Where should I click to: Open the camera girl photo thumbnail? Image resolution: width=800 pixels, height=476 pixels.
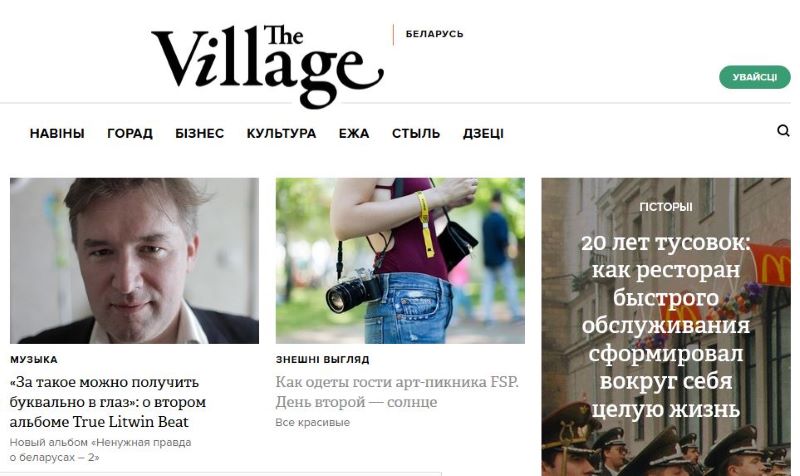point(400,260)
